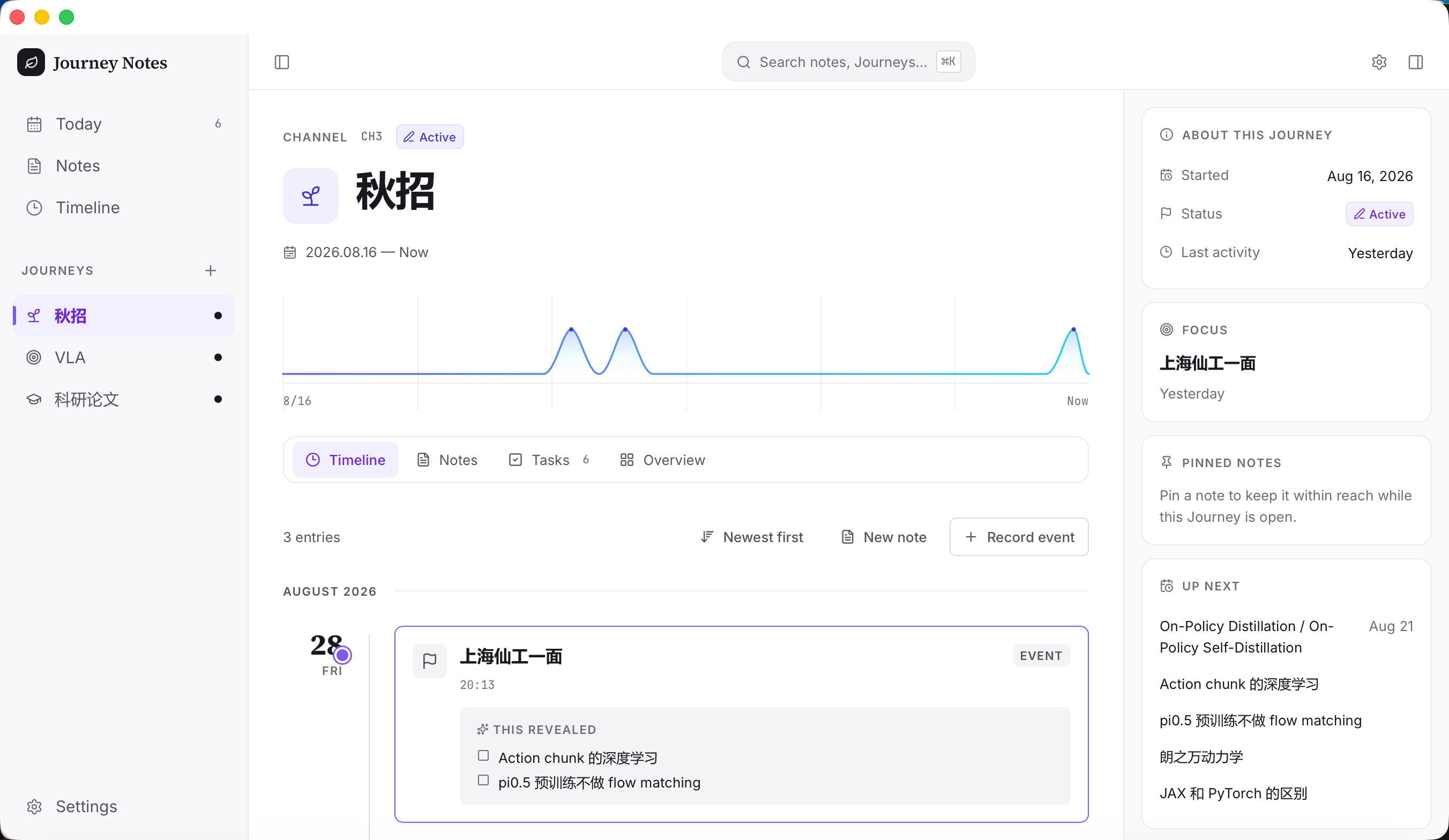Click the Journey Notes leaf logo

(31, 62)
